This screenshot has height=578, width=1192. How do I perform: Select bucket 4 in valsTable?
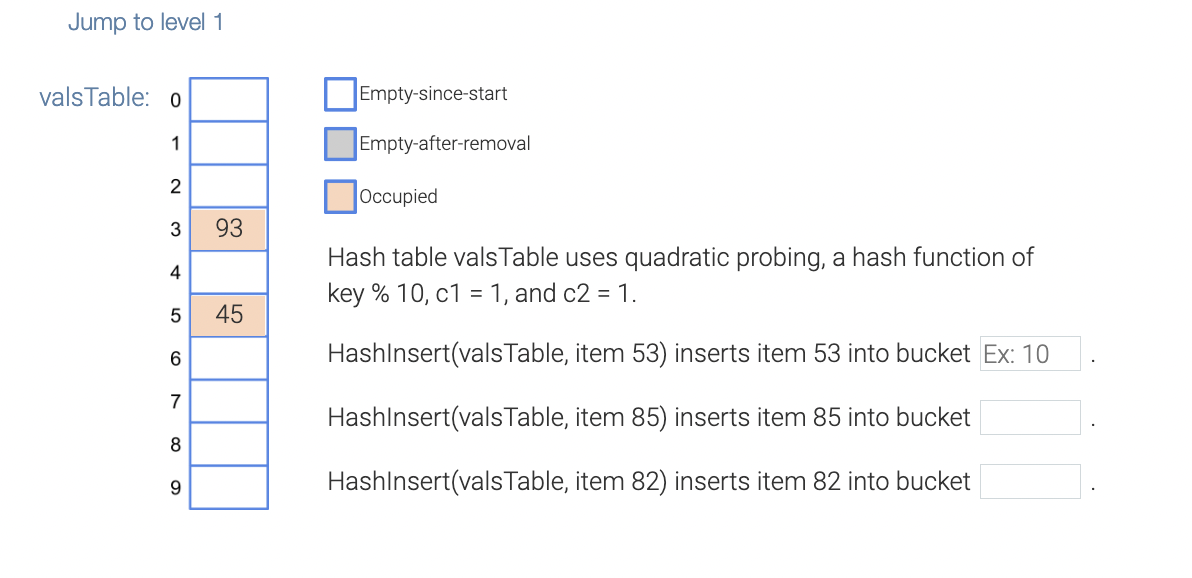pyautogui.click(x=228, y=271)
